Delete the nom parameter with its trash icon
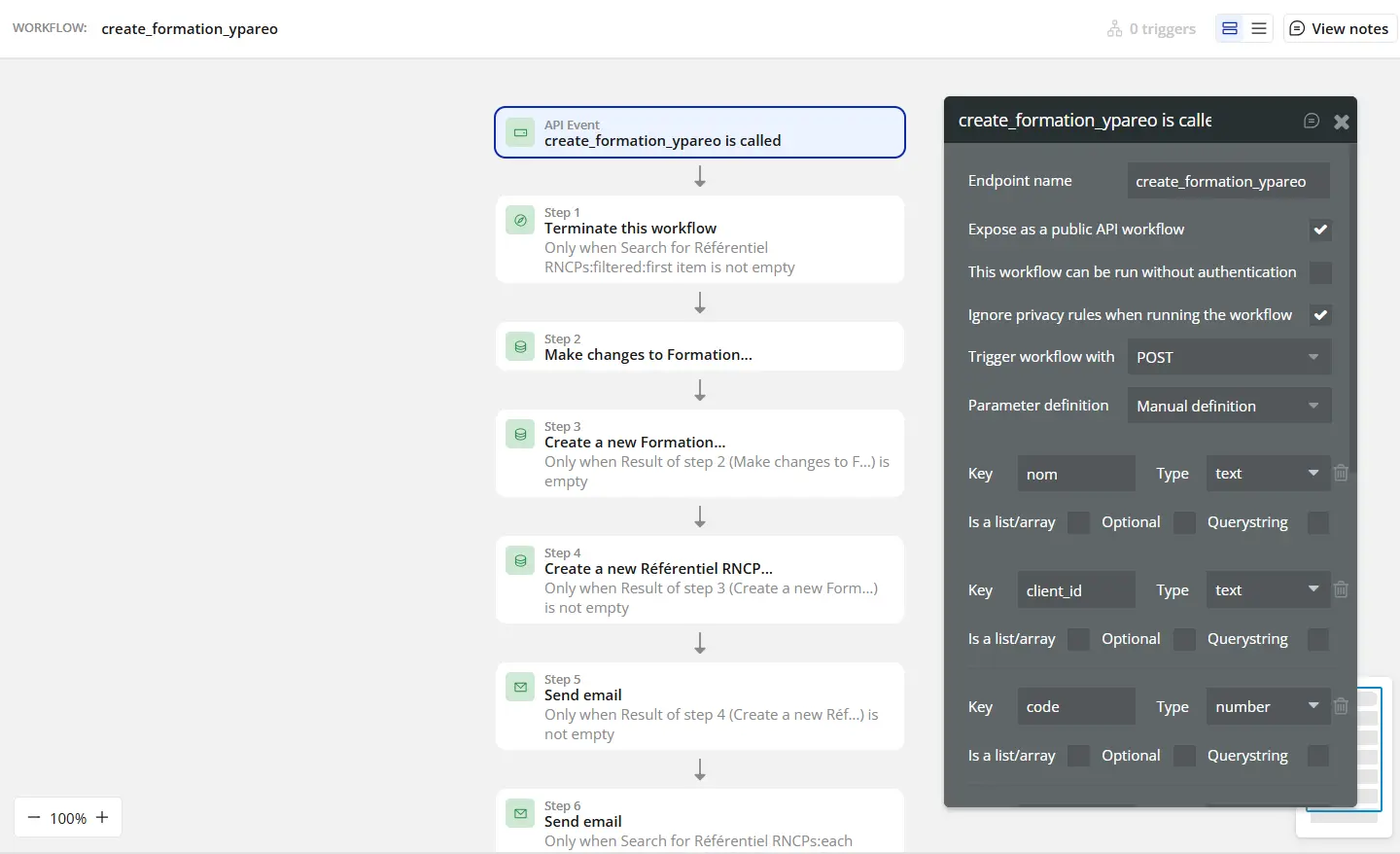Image resolution: width=1400 pixels, height=854 pixels. (1342, 473)
